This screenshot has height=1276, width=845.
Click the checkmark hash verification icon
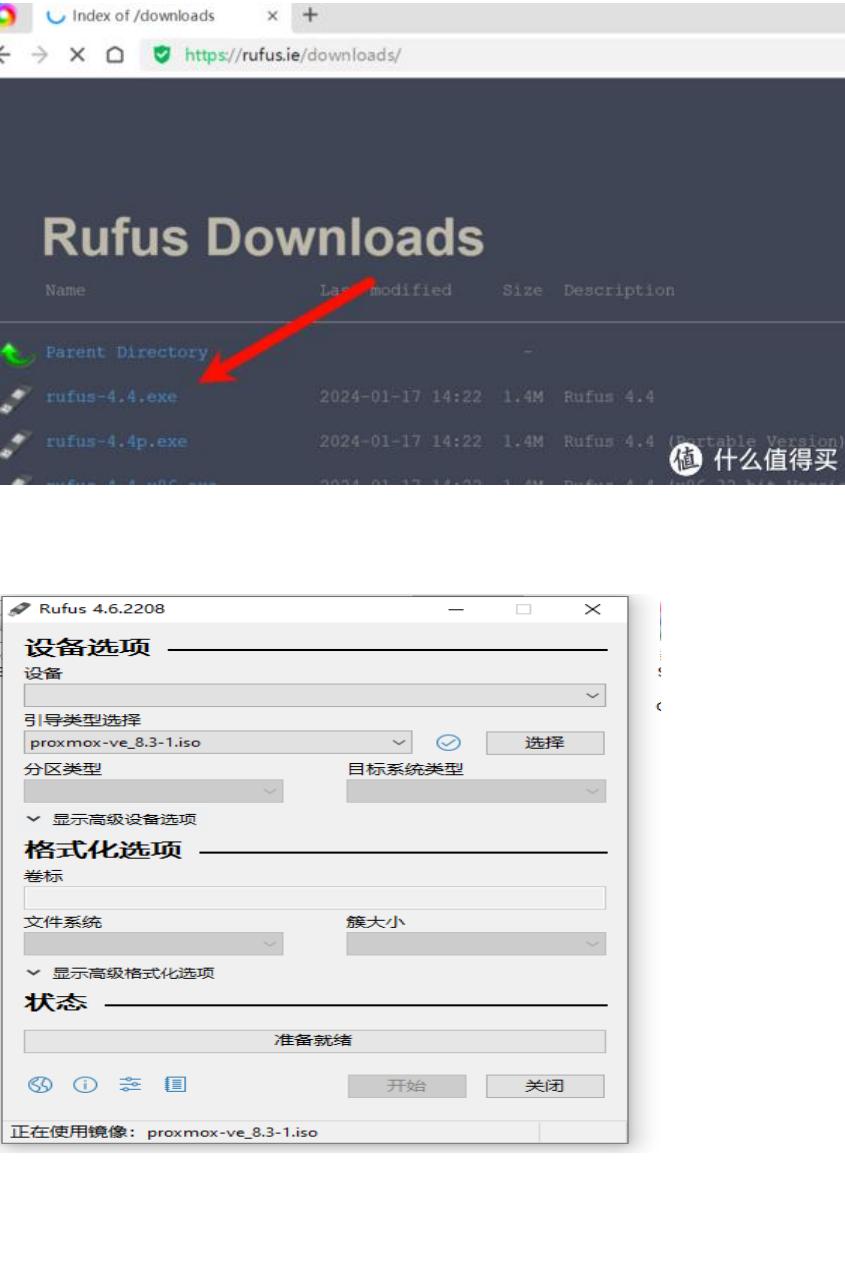tap(449, 742)
